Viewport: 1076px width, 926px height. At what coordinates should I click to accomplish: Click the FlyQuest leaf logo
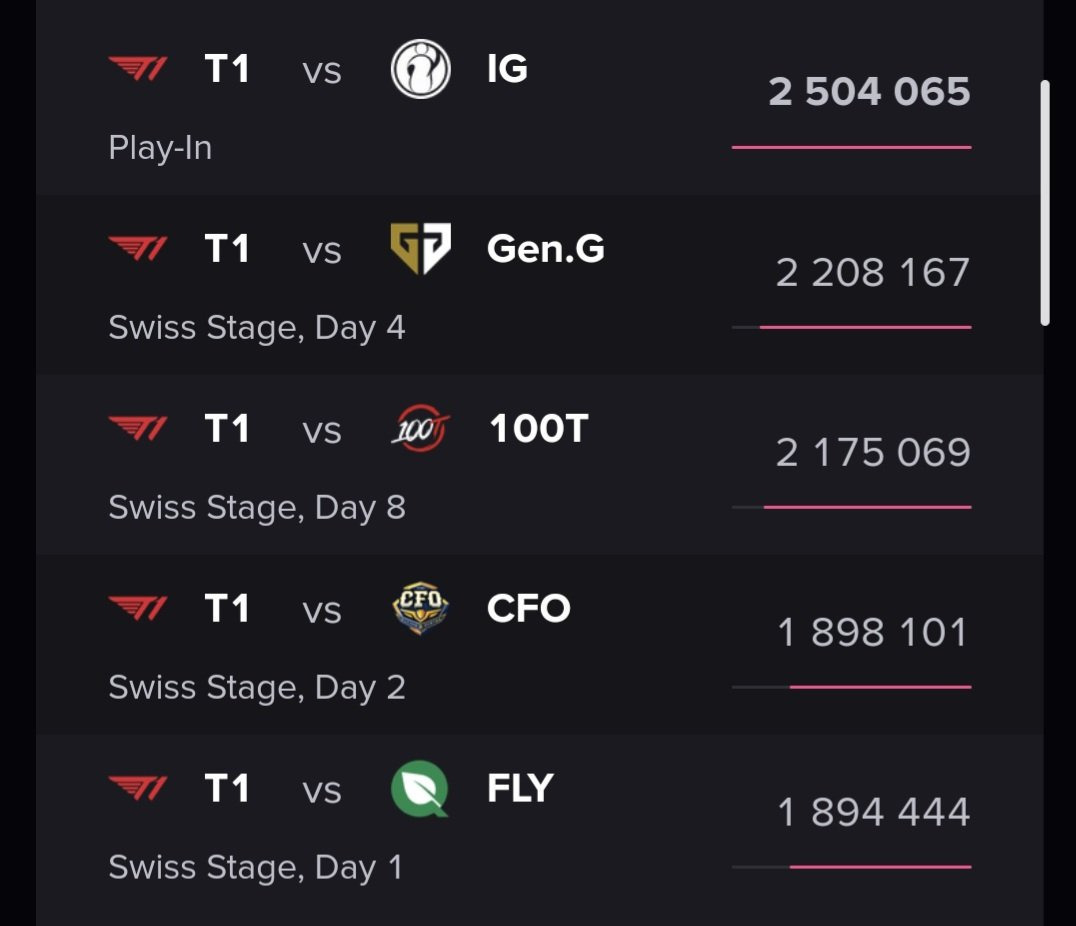point(420,789)
